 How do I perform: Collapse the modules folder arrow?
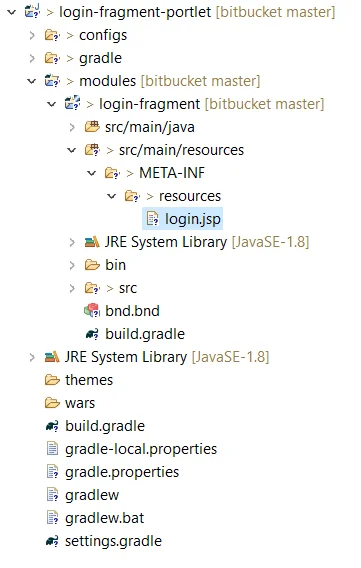(x=32, y=81)
